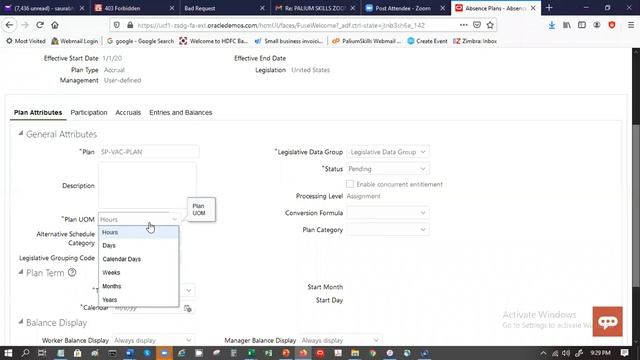
Task: Choose Months in the Plan UOM list
Action: (138, 286)
